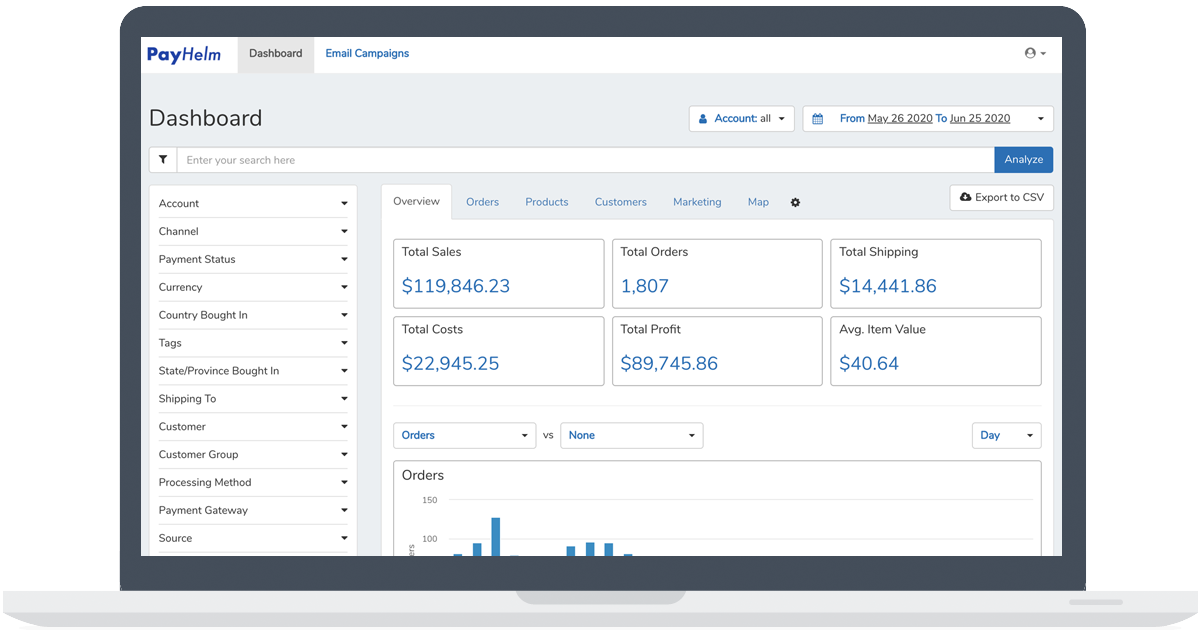This screenshot has height=633, width=1200.
Task: Switch to the Map tab
Action: [x=758, y=202]
